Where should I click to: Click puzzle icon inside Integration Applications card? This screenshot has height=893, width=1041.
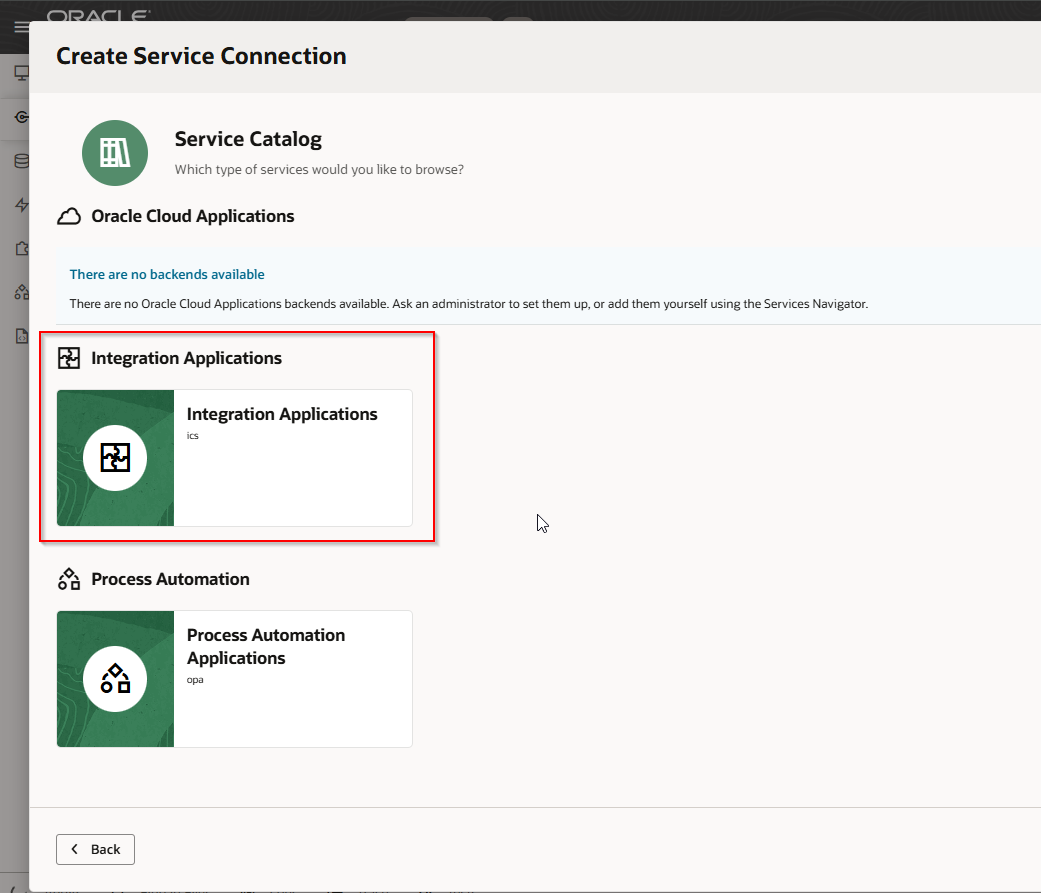(x=115, y=458)
